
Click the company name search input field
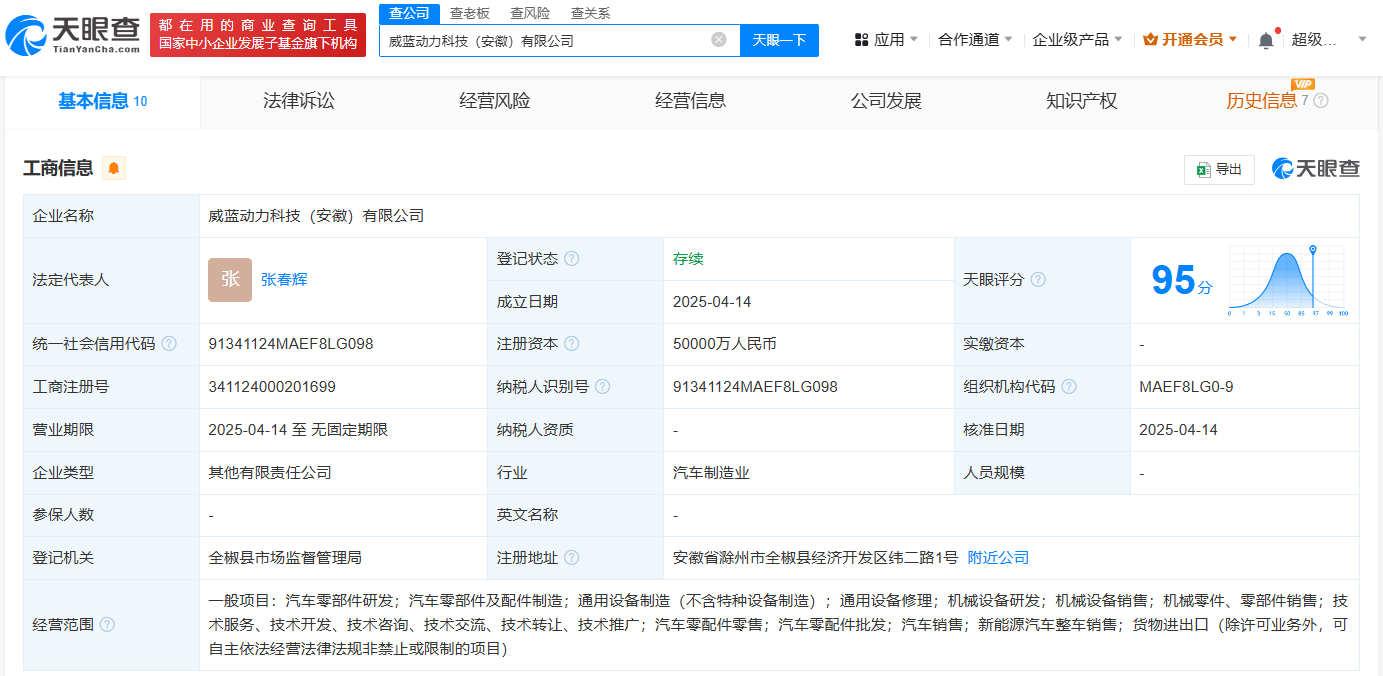click(545, 41)
